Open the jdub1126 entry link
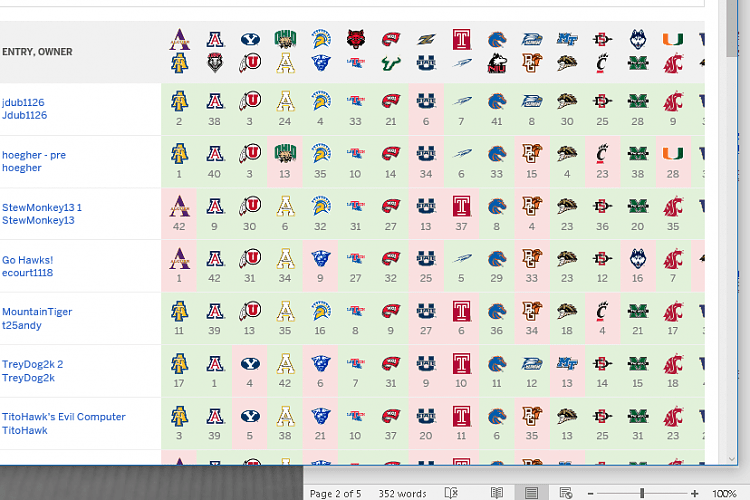This screenshot has height=500, width=750. 23,102
